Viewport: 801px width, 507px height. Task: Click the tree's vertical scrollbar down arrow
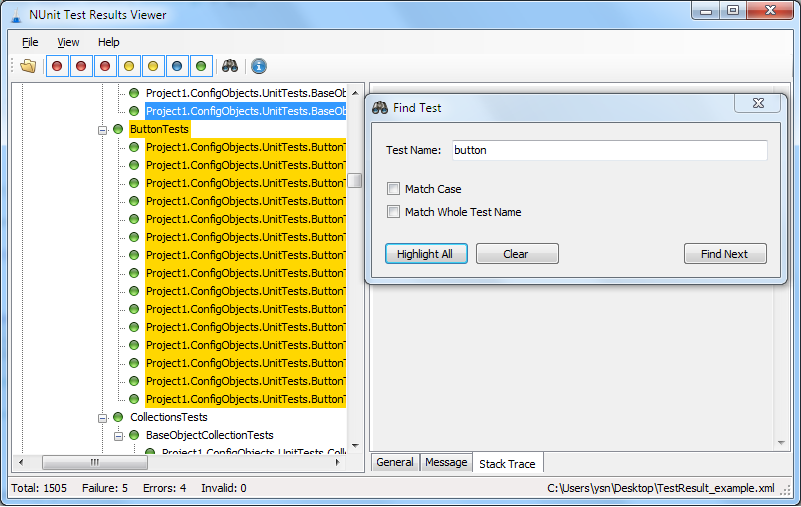[355, 446]
